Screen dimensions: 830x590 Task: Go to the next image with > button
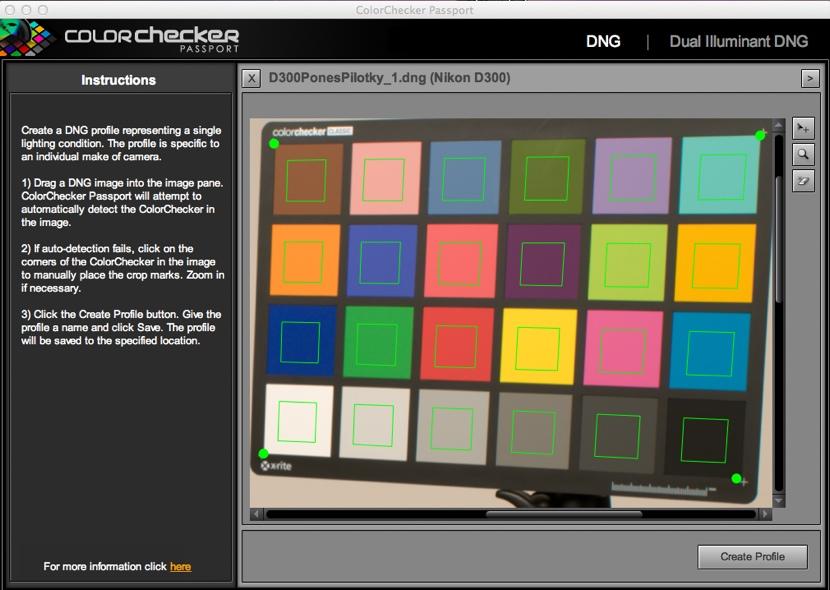coord(809,79)
